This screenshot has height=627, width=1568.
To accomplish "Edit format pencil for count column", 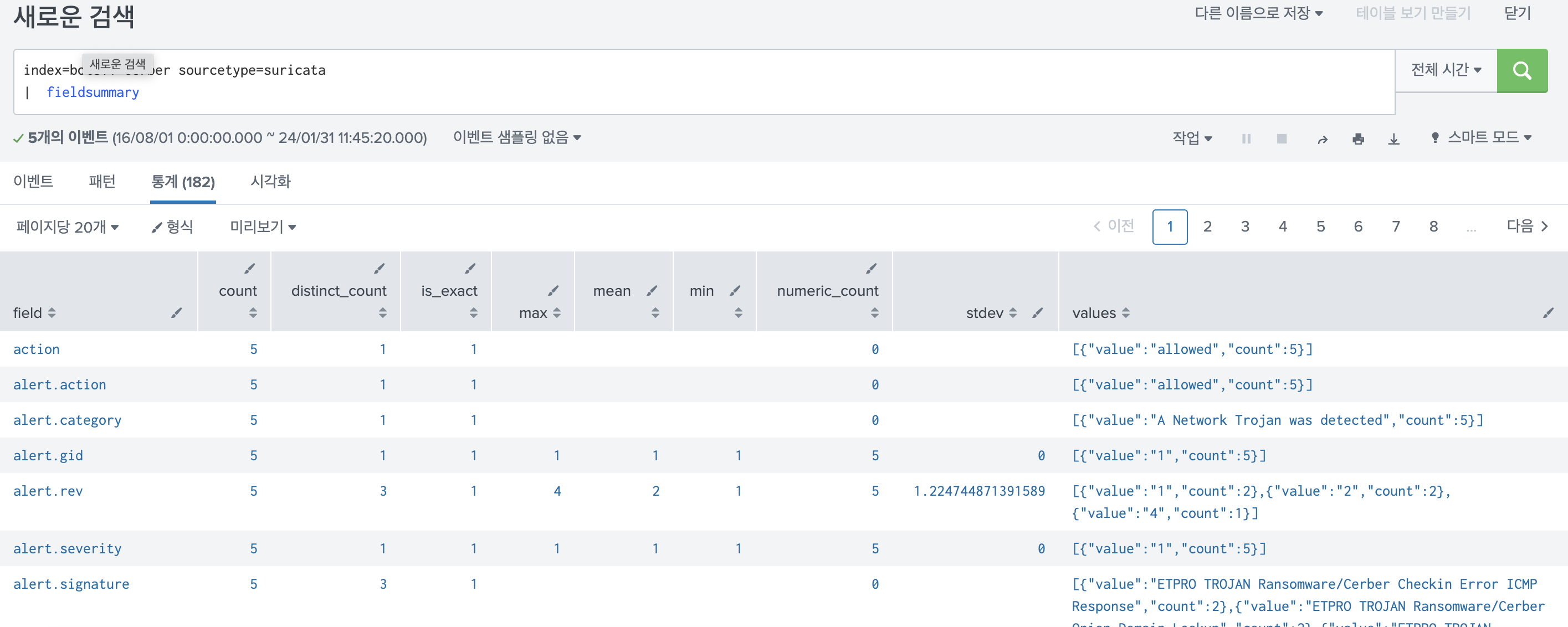I will tap(249, 269).
